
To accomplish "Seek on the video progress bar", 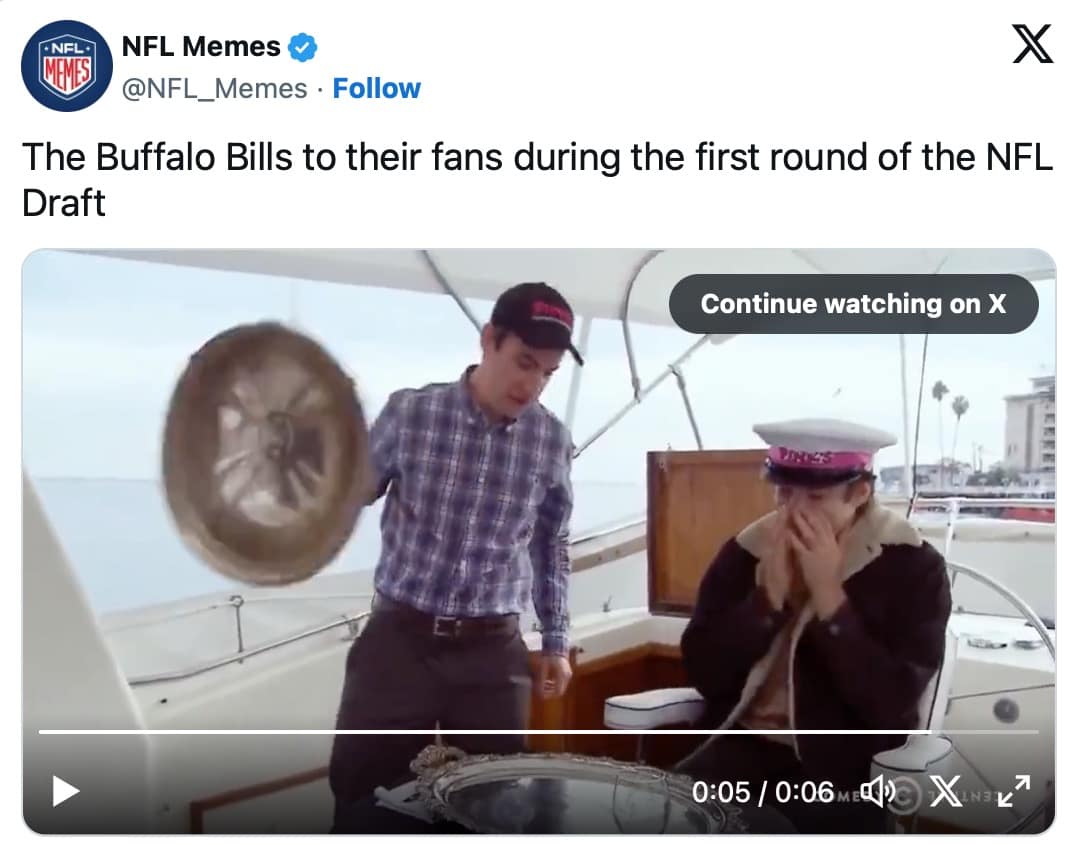I will point(500,732).
